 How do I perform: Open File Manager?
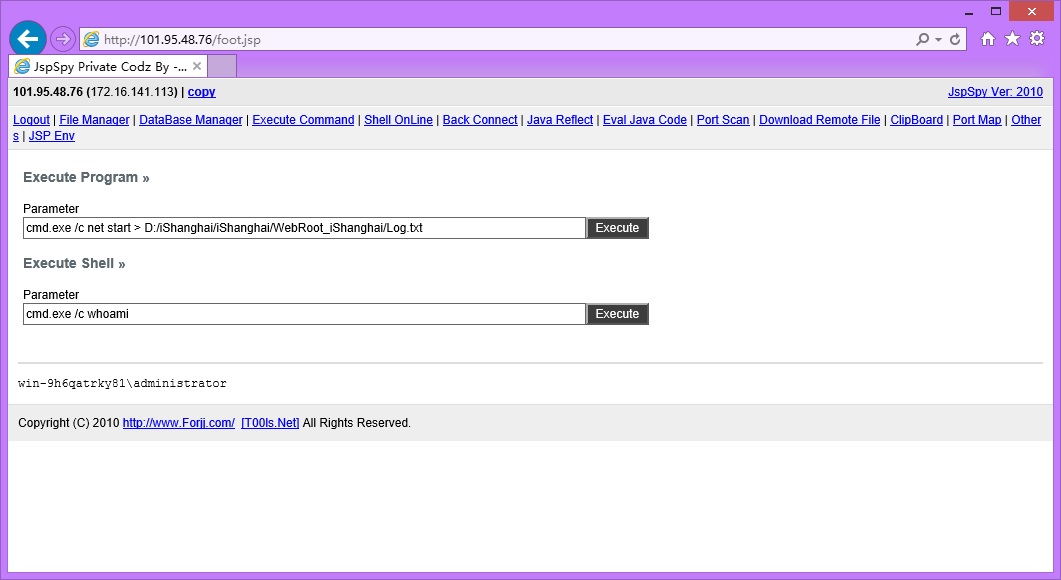[94, 120]
